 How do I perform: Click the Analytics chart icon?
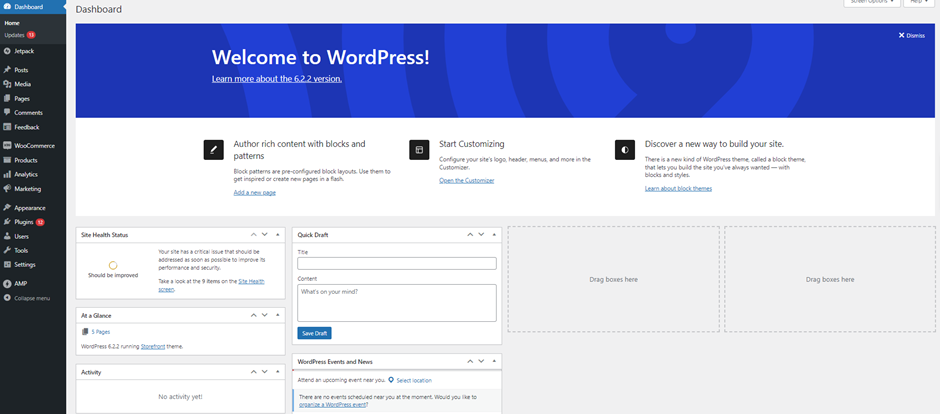(x=7, y=174)
